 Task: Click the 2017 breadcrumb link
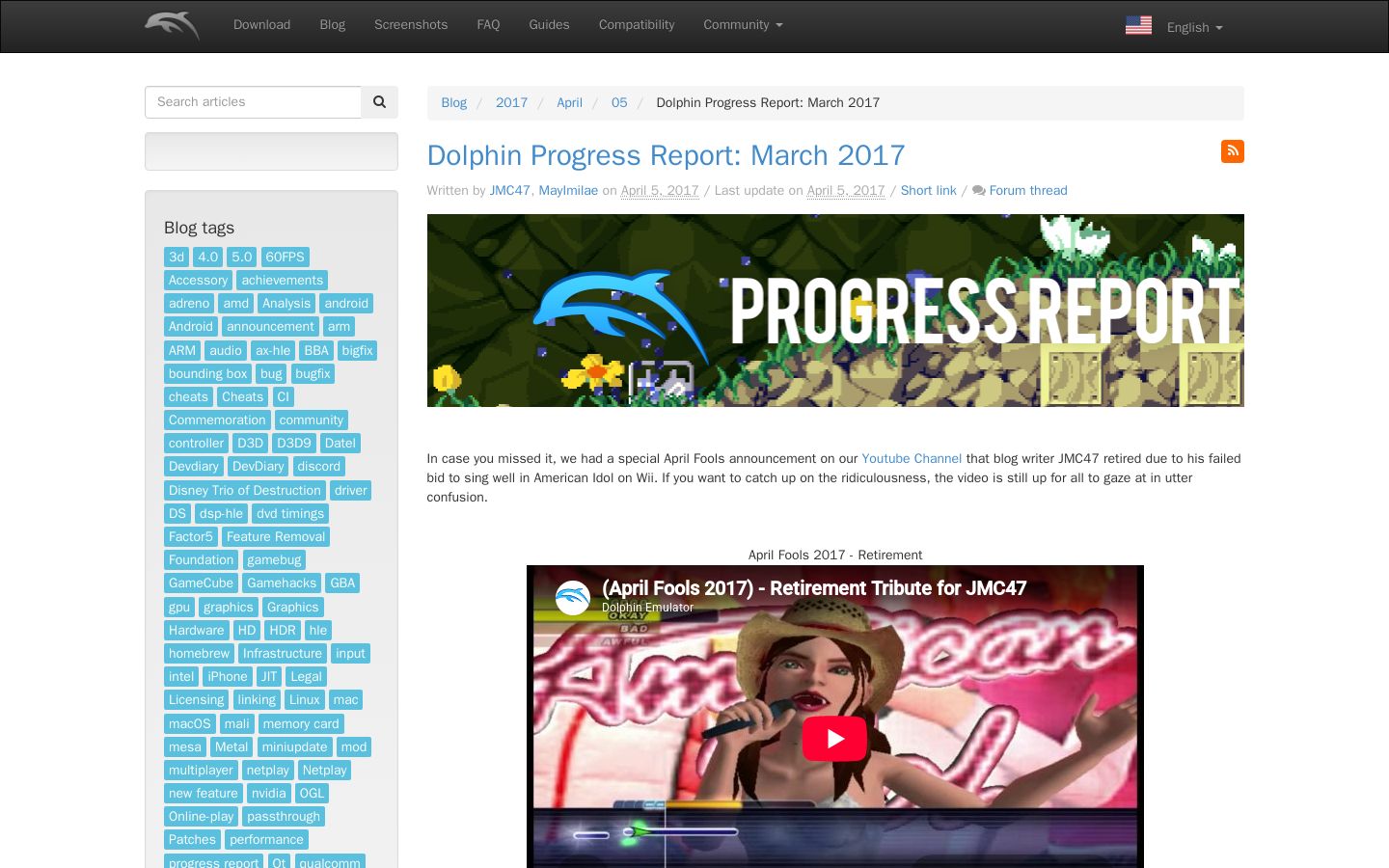(x=511, y=102)
